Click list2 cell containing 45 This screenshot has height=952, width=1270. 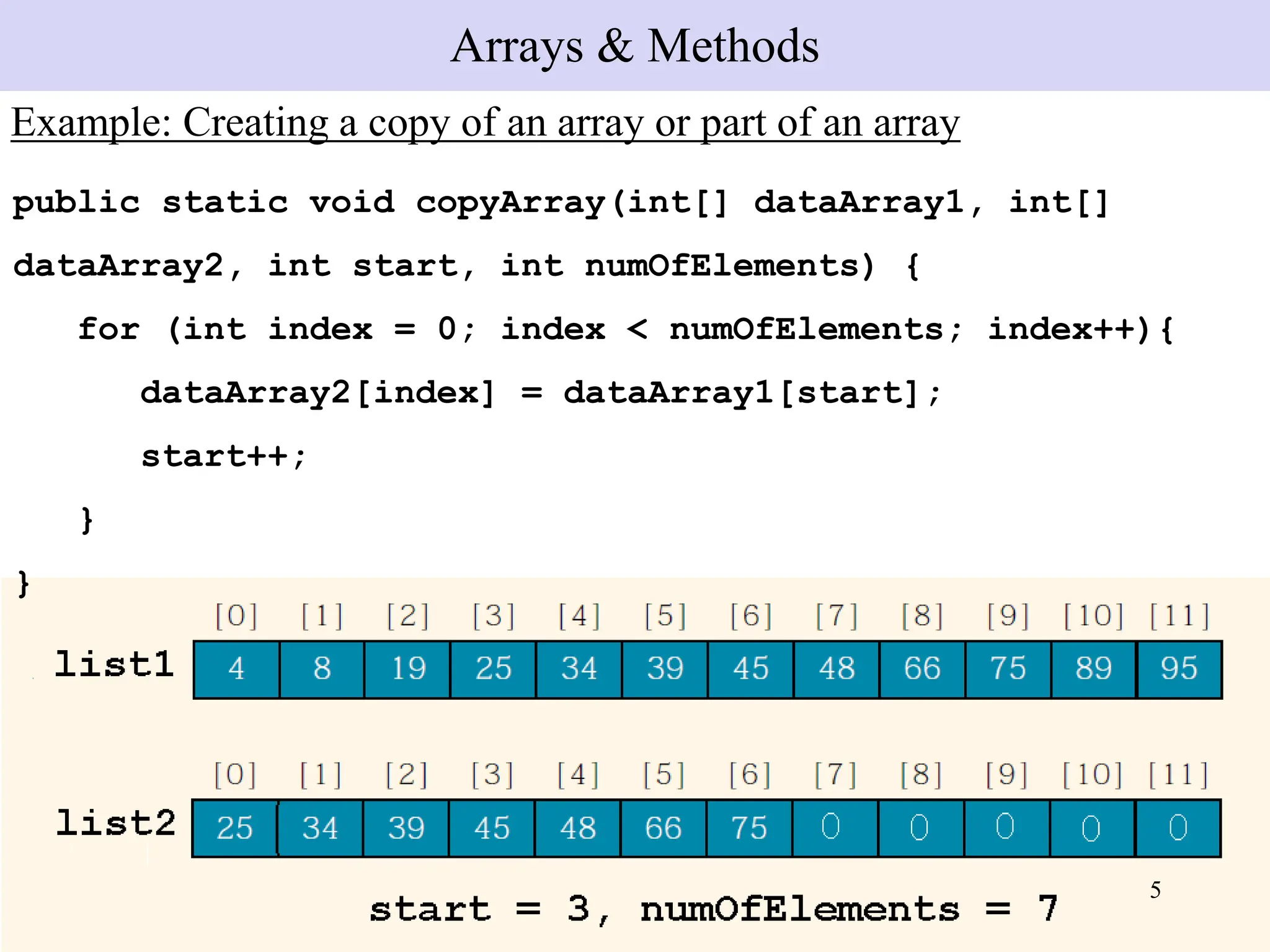[x=491, y=829]
